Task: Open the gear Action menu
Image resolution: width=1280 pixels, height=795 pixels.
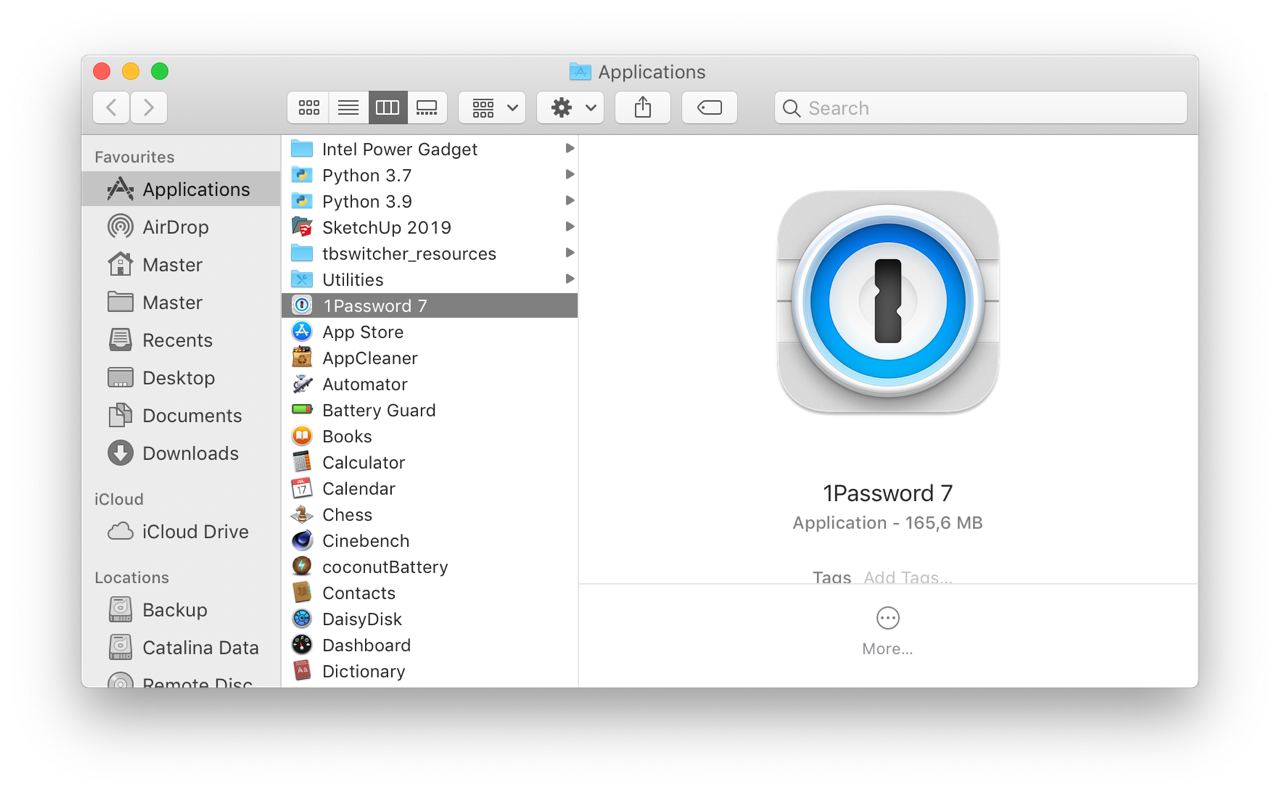Action: tap(570, 108)
